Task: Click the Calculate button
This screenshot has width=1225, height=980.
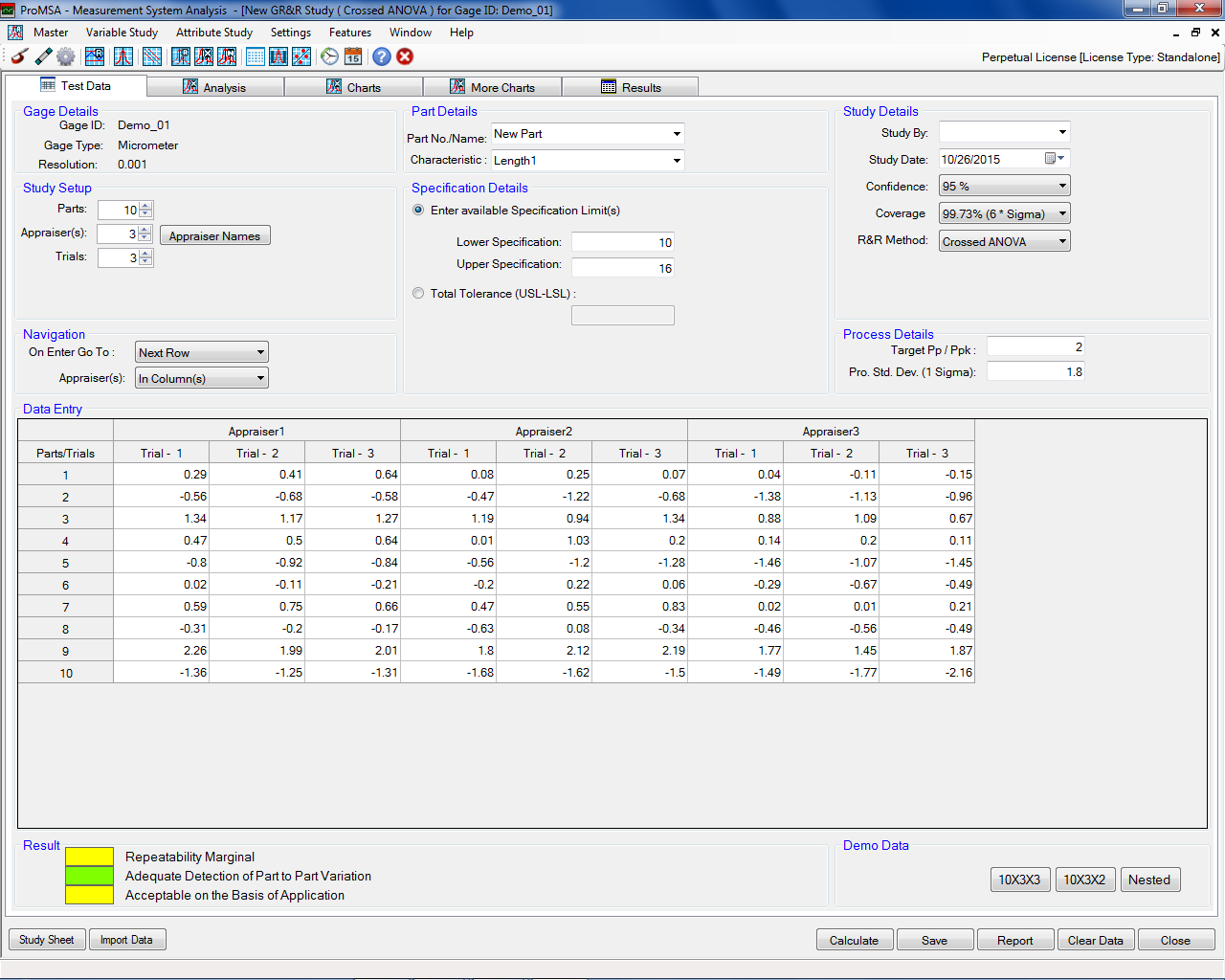Action: click(x=855, y=940)
